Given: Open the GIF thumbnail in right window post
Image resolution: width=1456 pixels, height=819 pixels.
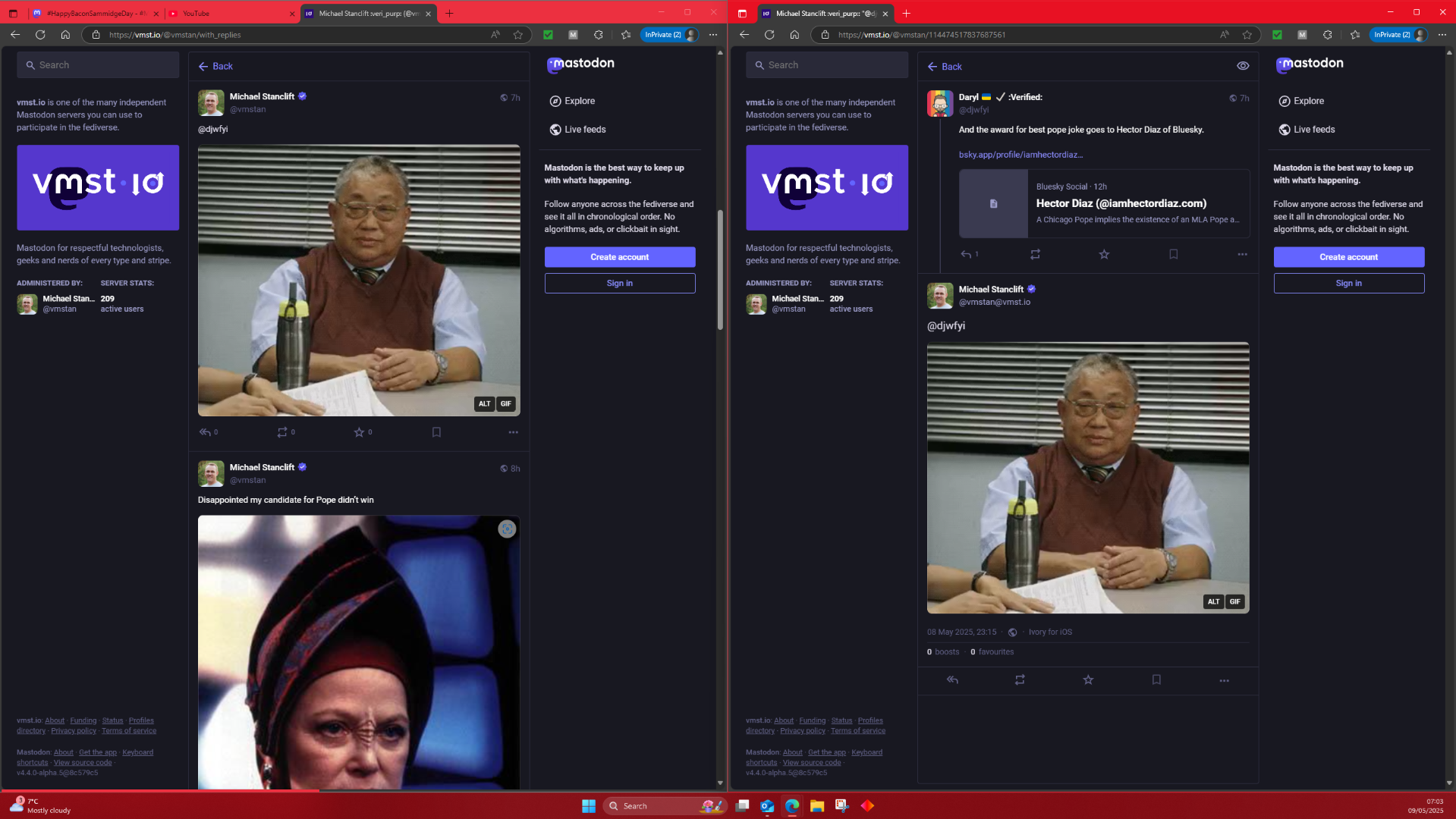Looking at the screenshot, I should click(1087, 478).
